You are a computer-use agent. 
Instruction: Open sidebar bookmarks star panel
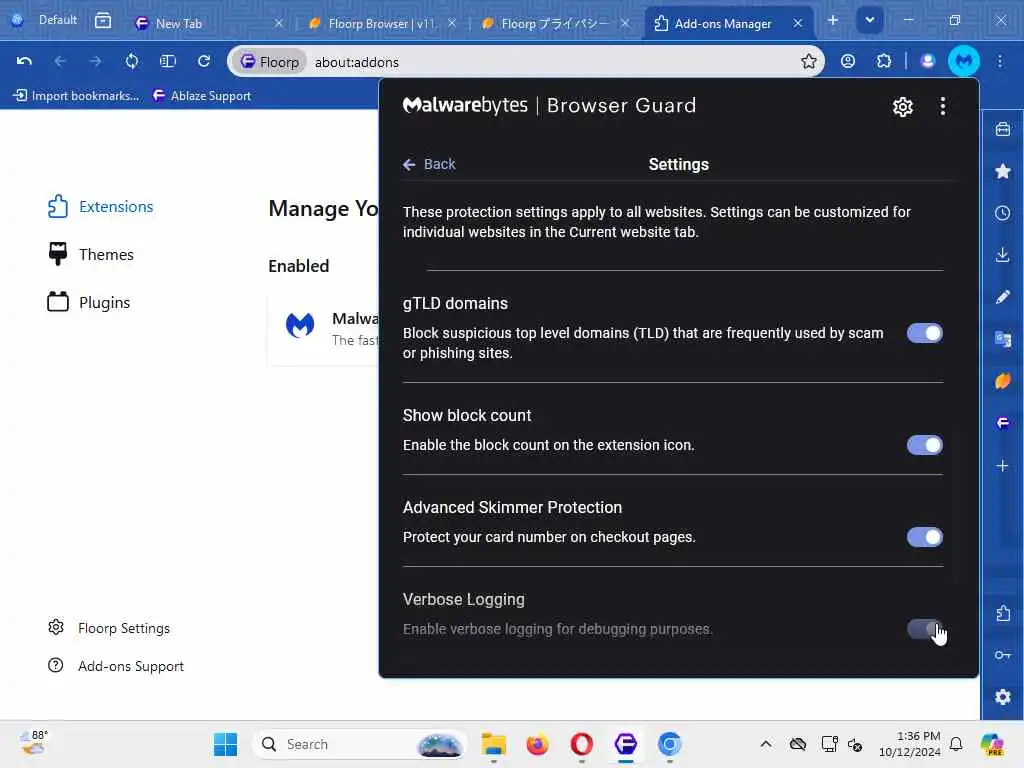pos(1002,171)
